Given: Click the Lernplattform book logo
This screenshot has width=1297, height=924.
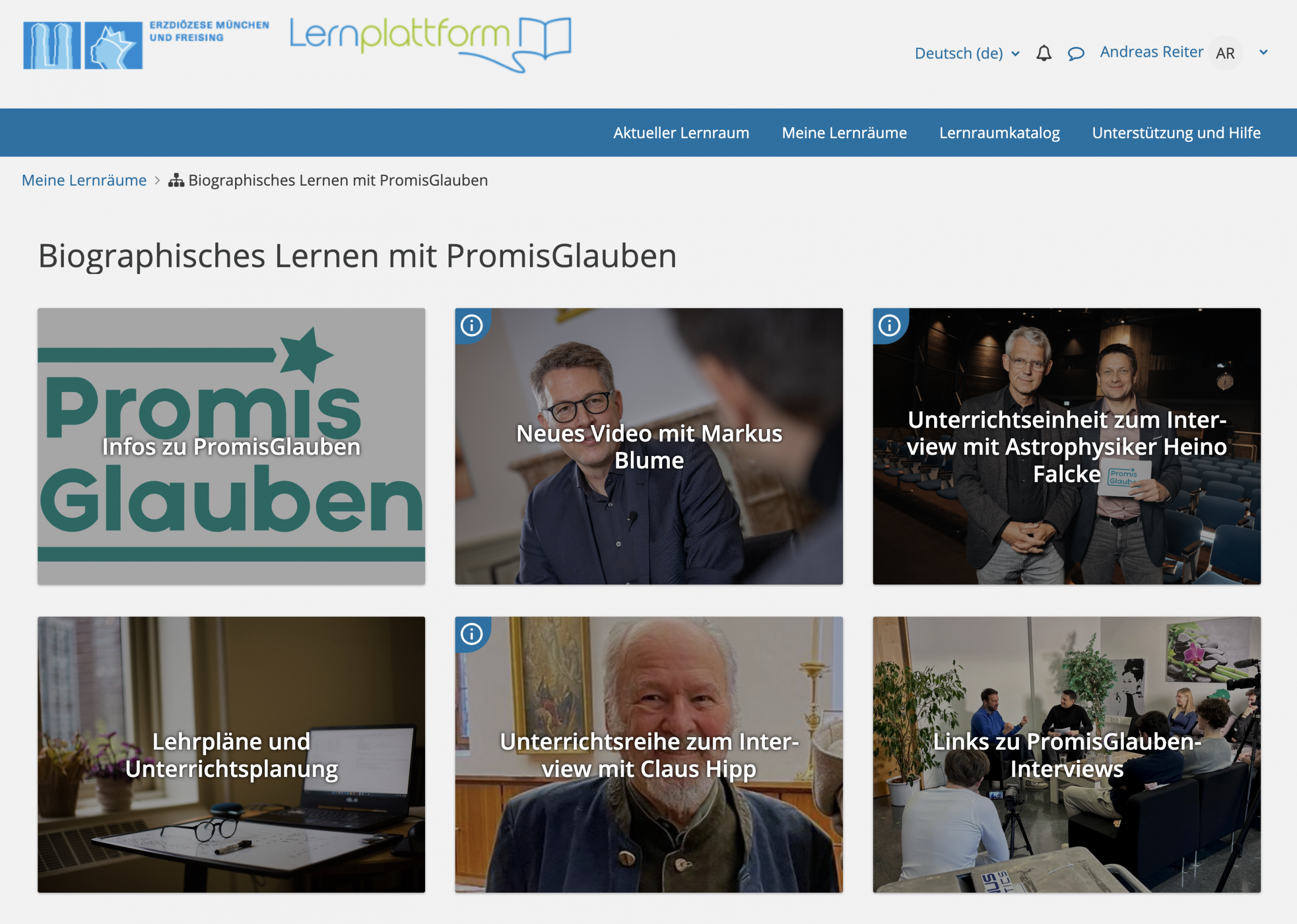Looking at the screenshot, I should tap(431, 45).
